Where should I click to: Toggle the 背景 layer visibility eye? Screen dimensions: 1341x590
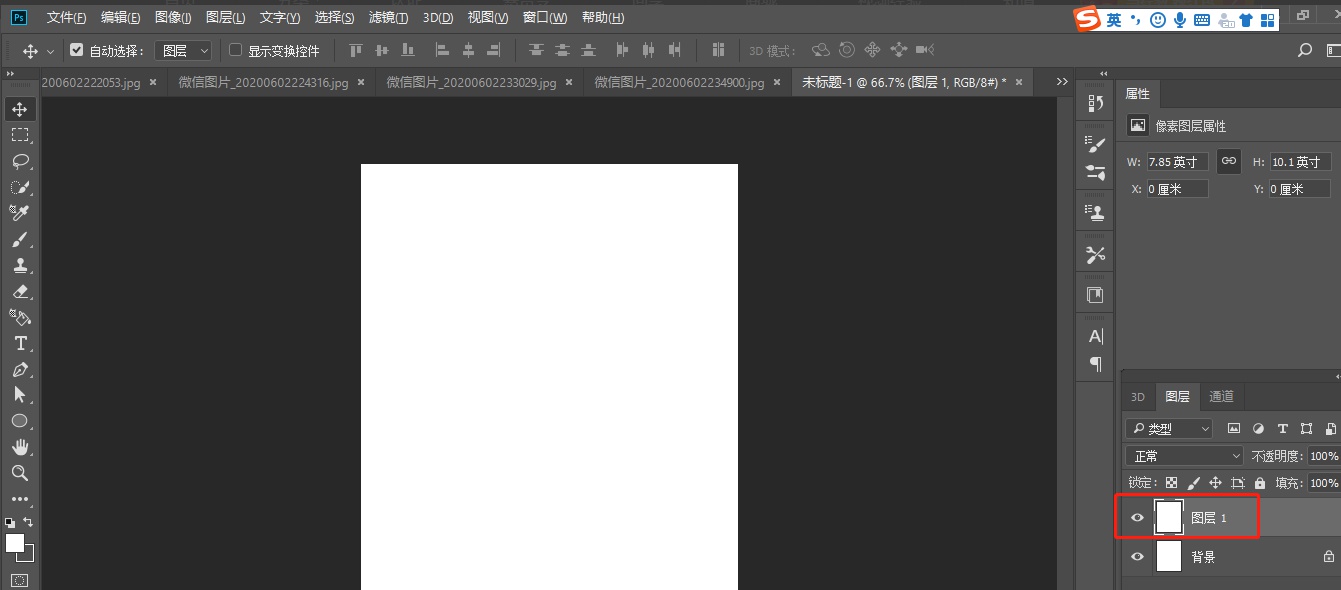pyautogui.click(x=1137, y=556)
